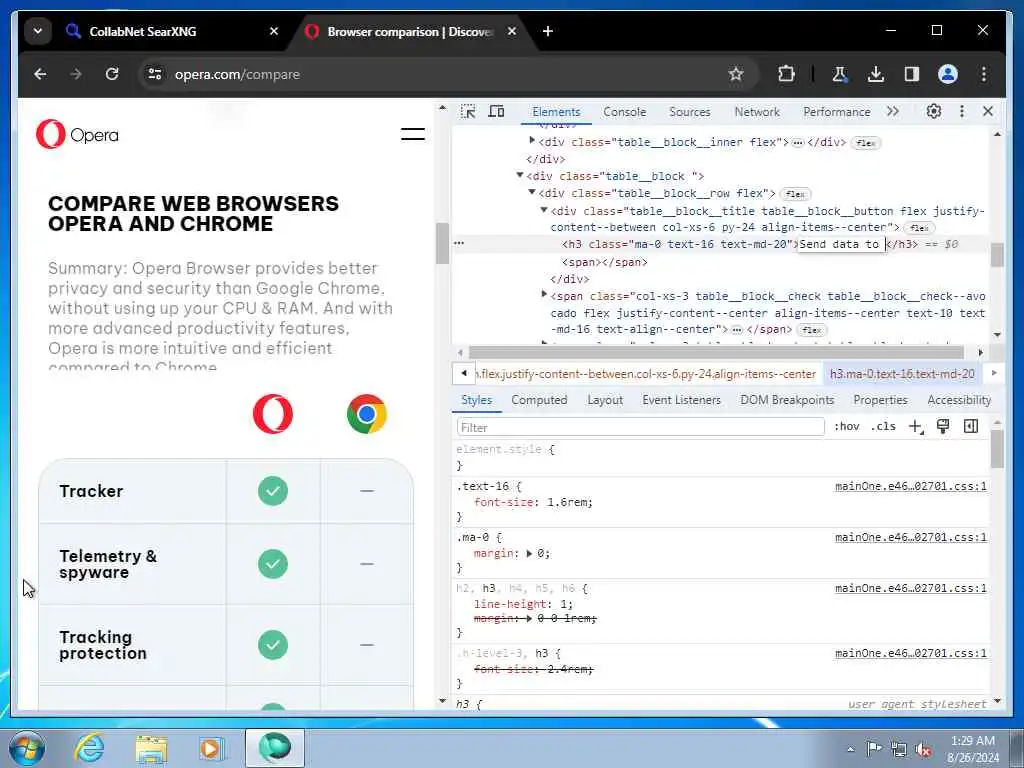Toggle common rendering emulations paintbrush icon
Screen dimensions: 1024x768
tap(943, 426)
